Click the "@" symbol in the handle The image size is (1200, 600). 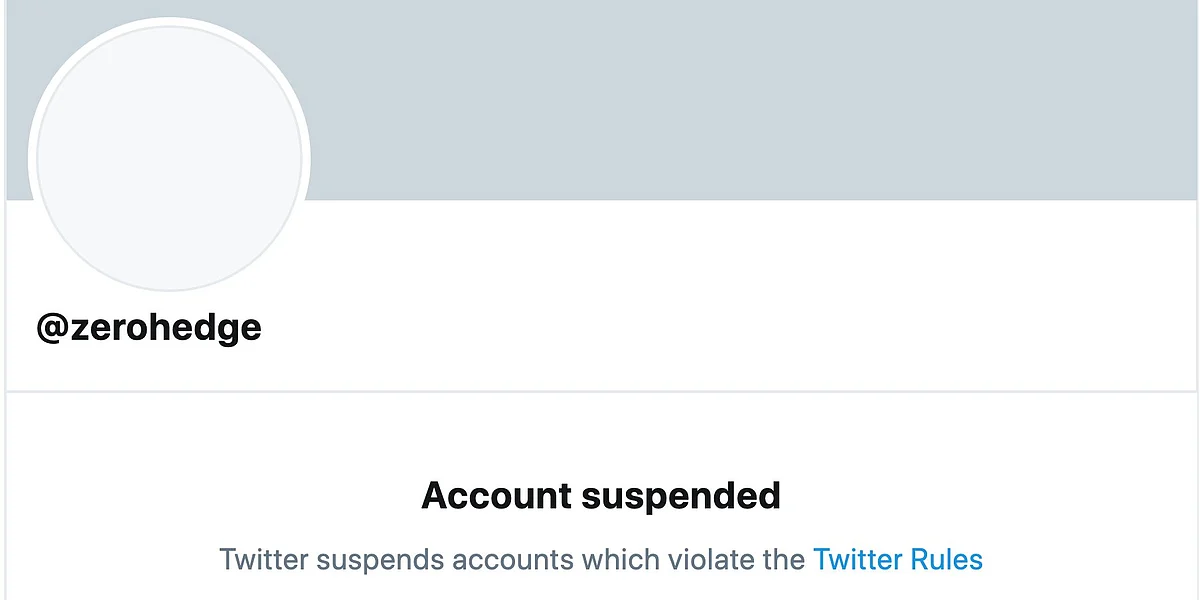52,328
